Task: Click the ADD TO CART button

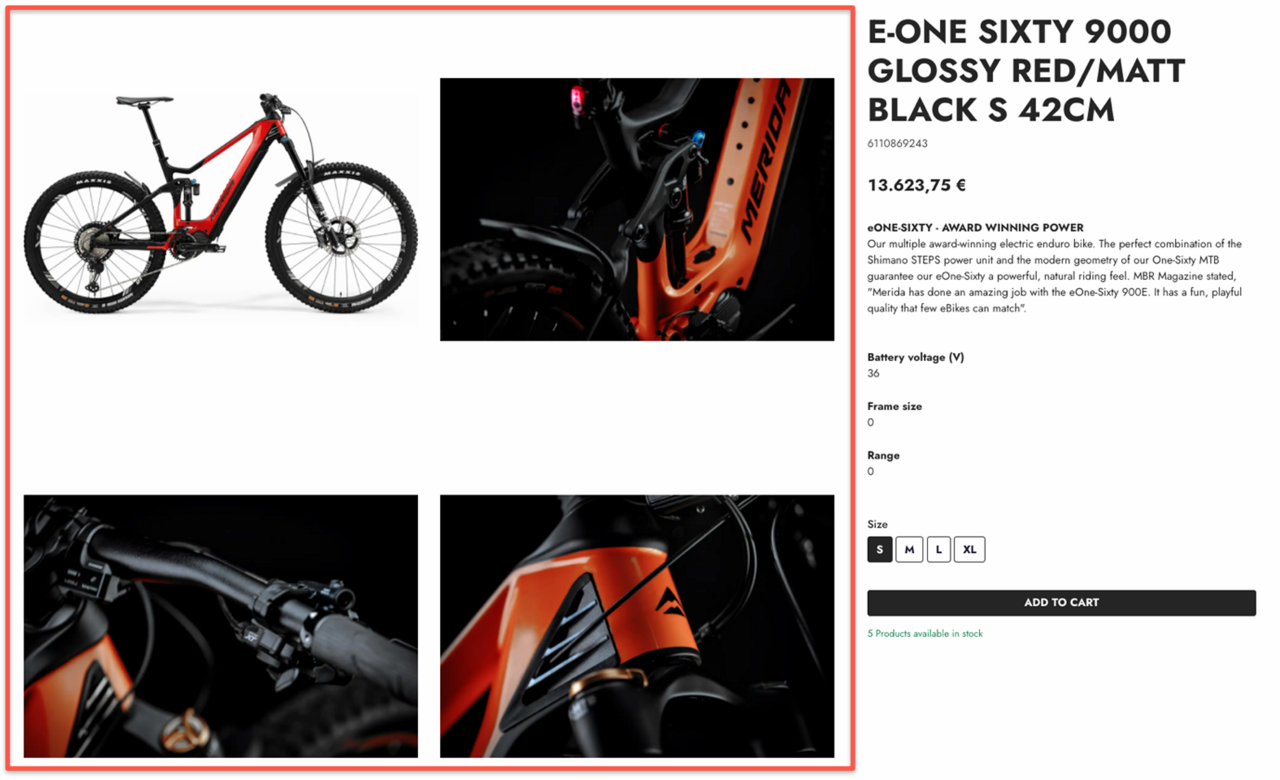Action: coord(1061,602)
